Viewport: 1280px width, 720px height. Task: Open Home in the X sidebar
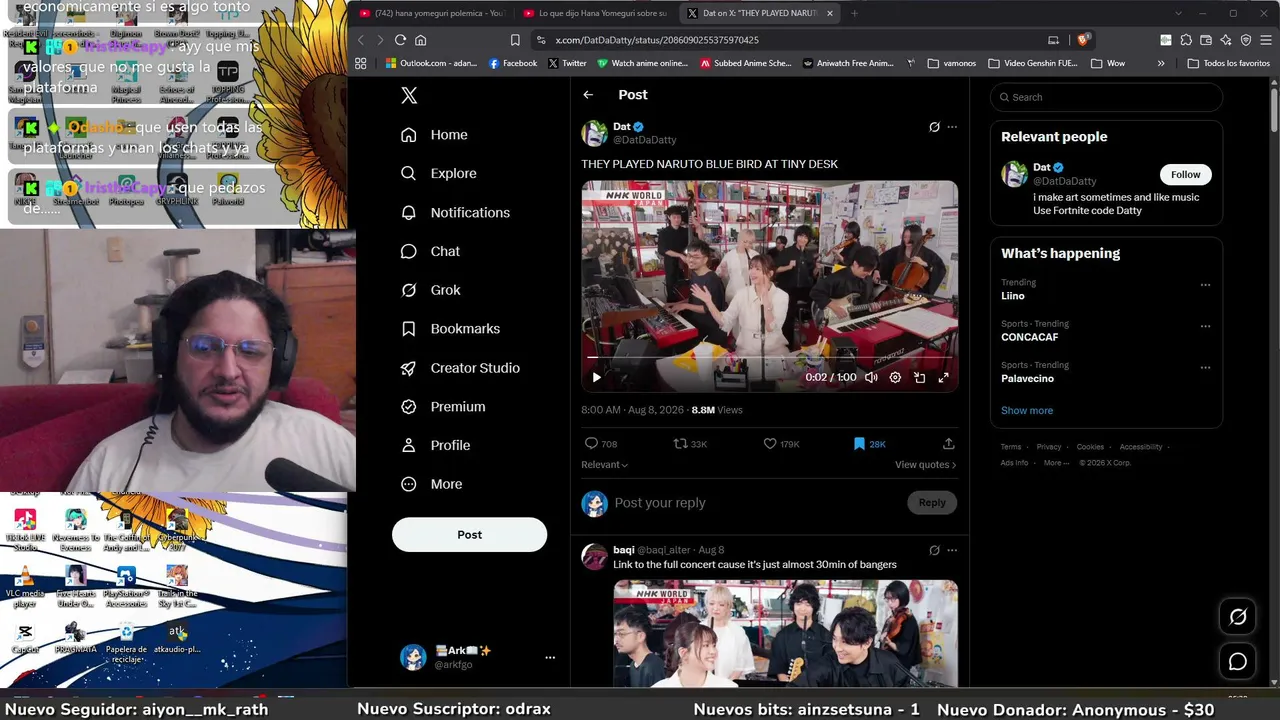click(435, 135)
